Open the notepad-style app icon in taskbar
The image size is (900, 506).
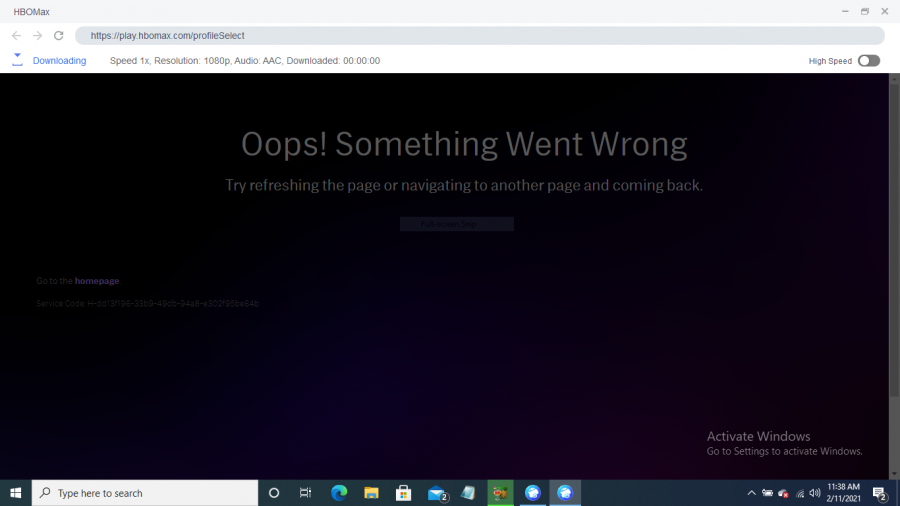(x=468, y=493)
